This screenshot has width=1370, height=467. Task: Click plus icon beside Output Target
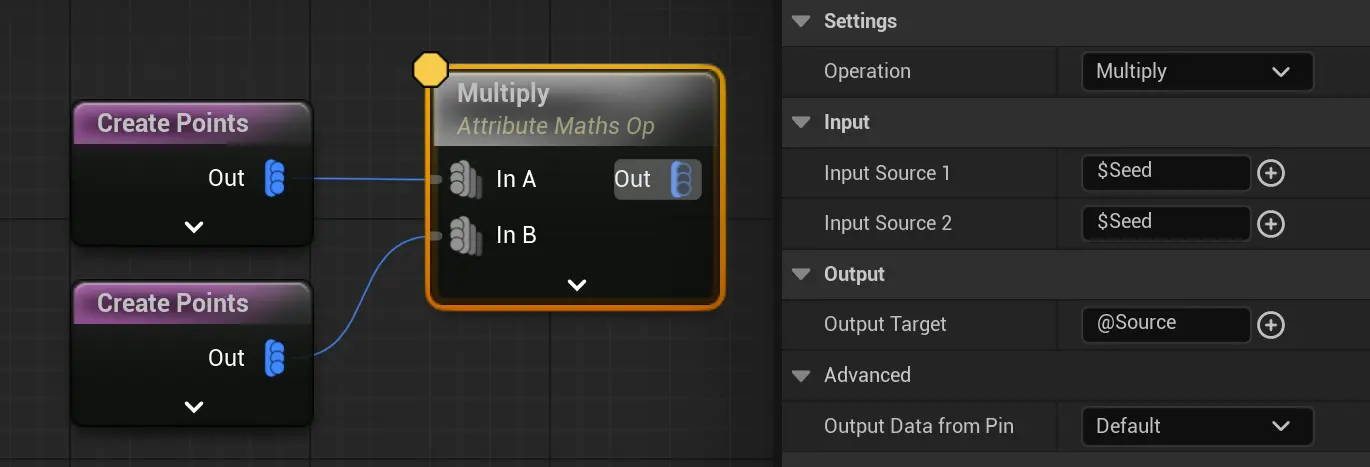point(1270,325)
